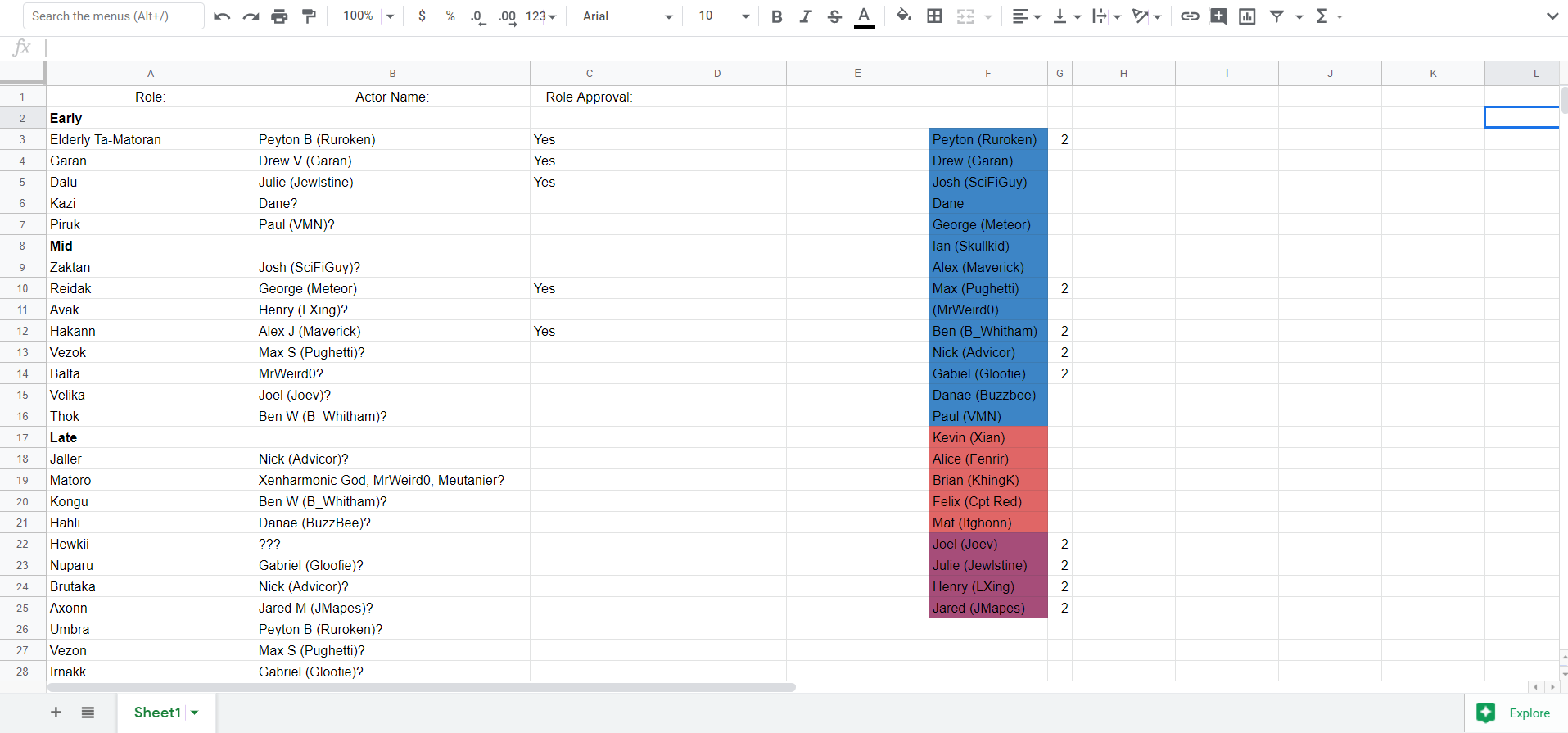This screenshot has height=733, width=1568.
Task: Select the blue cell 'Peyton (Ruroken)'
Action: coord(988,139)
